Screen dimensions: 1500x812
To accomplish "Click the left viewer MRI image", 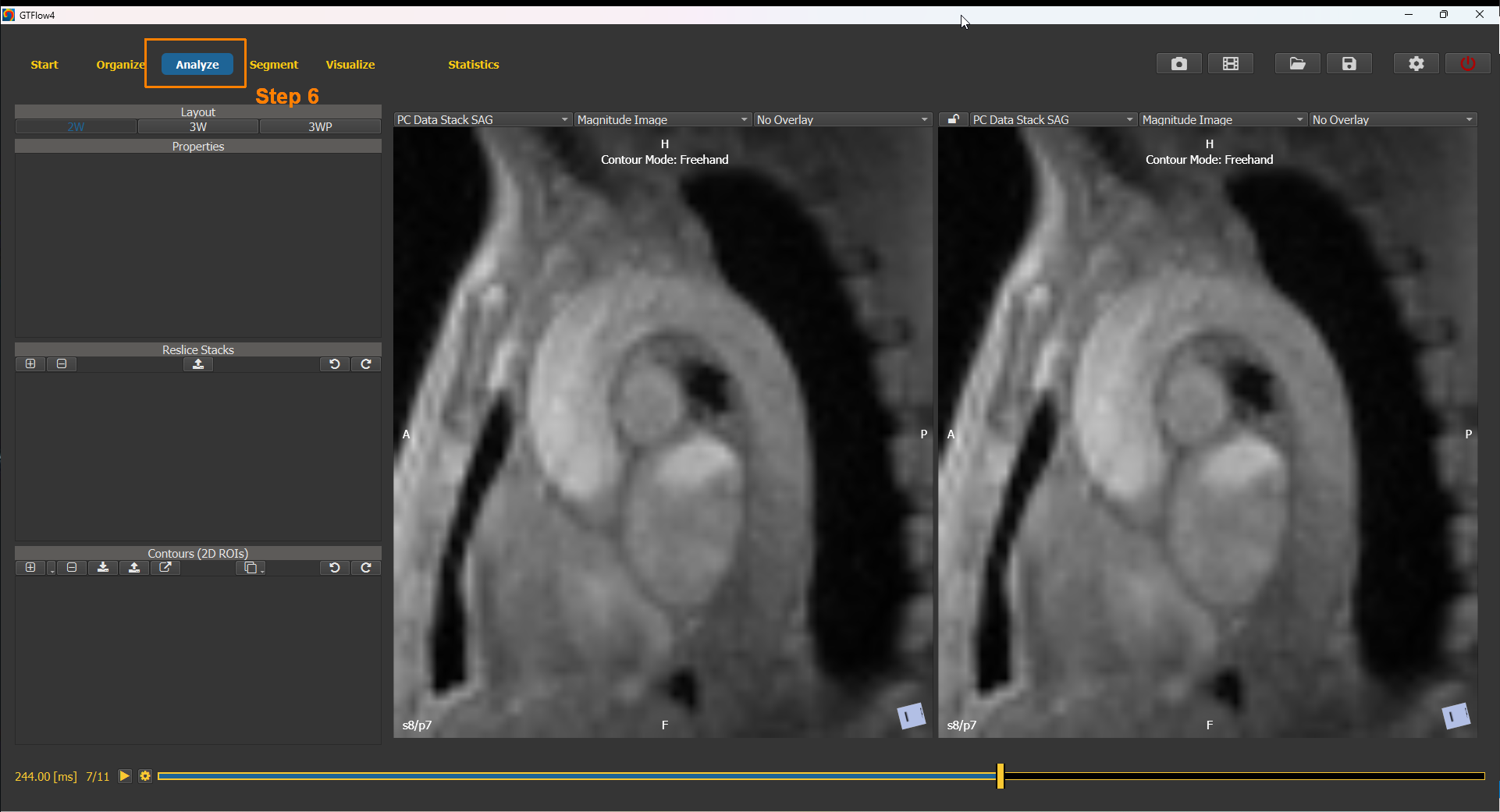I will coord(663,433).
